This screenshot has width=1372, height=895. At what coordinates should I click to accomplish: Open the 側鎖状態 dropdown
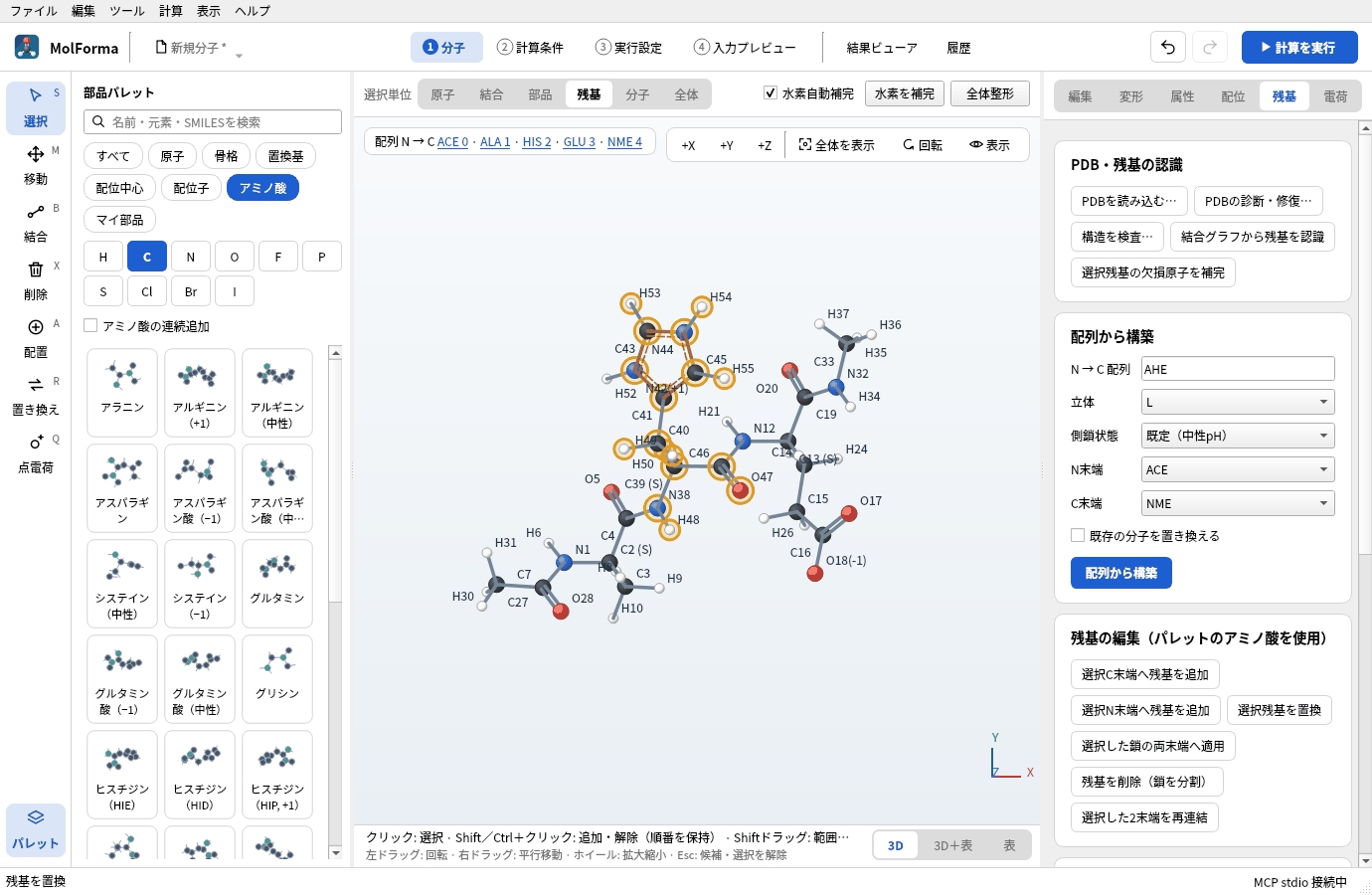pyautogui.click(x=1238, y=436)
